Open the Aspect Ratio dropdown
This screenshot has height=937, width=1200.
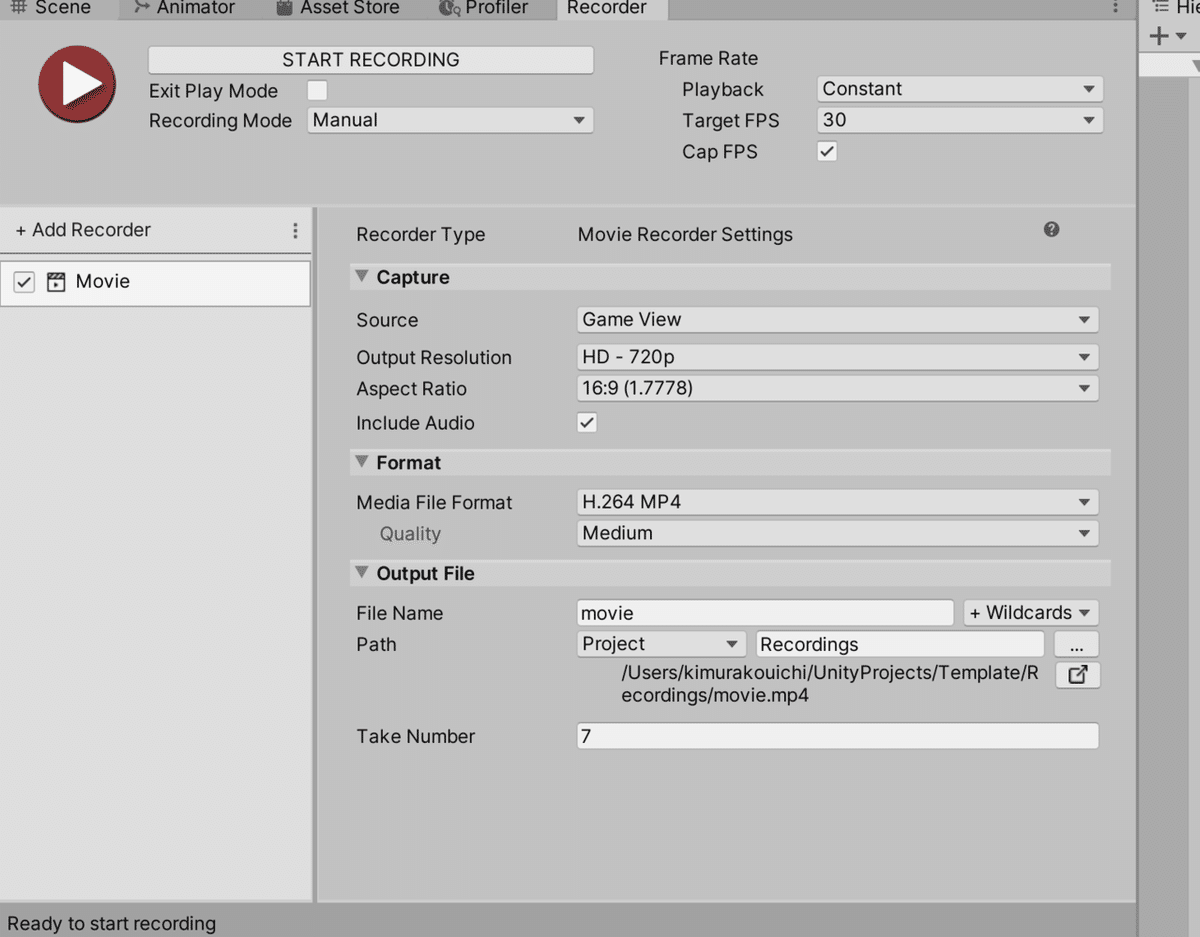pos(838,388)
